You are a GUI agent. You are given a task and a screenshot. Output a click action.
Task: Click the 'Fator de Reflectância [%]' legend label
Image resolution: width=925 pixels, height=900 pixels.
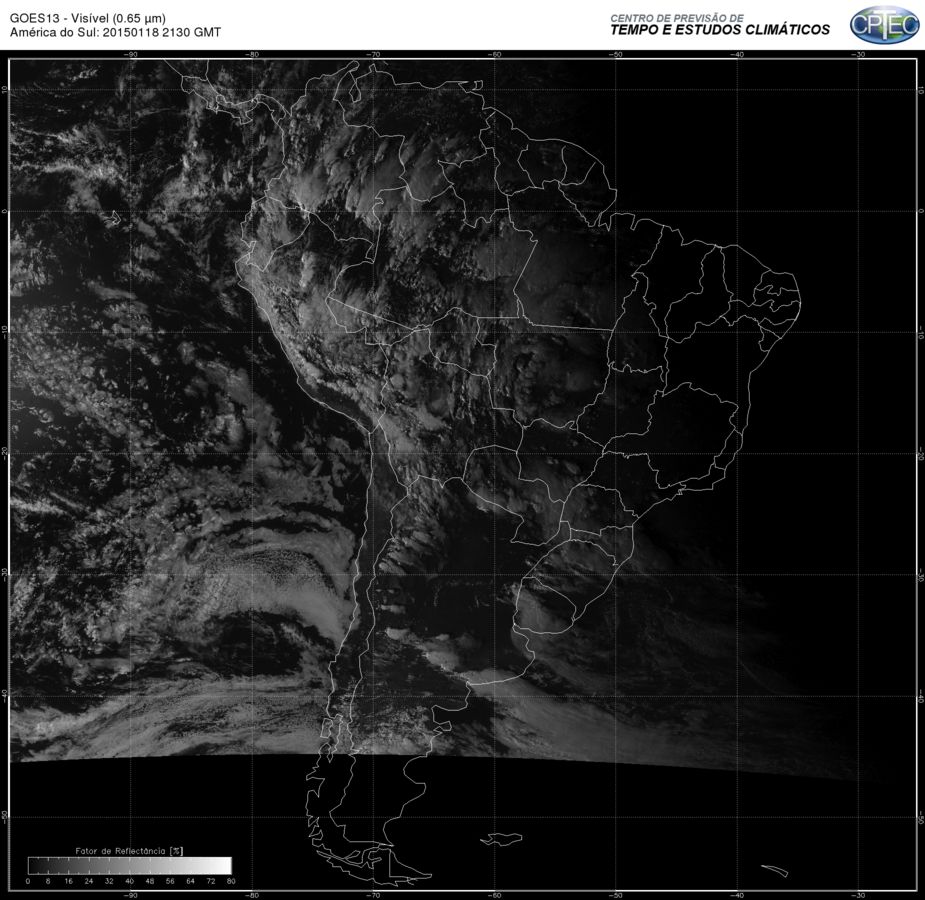[x=129, y=851]
